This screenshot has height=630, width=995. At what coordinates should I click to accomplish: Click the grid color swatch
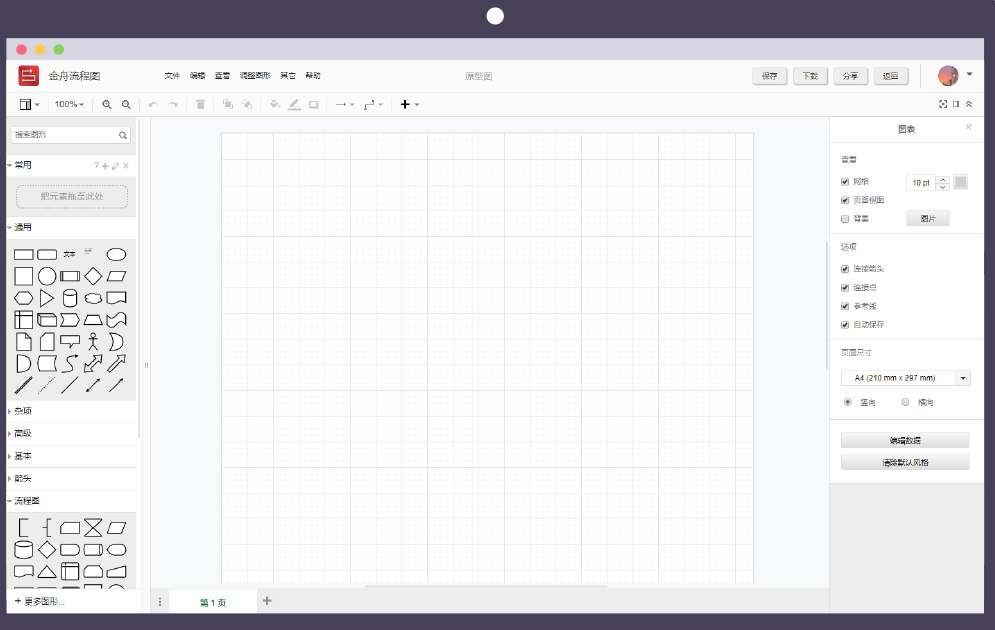click(960, 182)
